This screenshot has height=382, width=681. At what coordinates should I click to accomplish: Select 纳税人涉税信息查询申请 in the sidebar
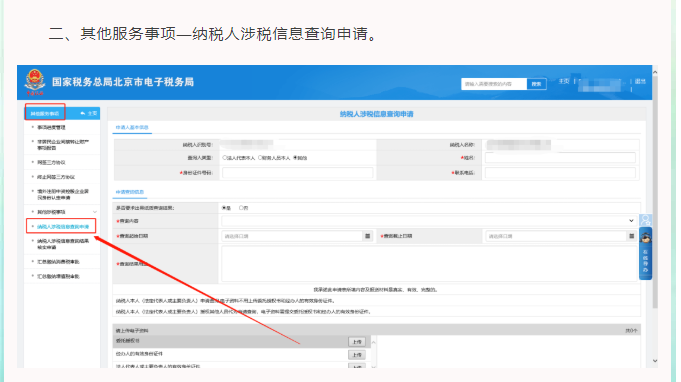pos(63,227)
